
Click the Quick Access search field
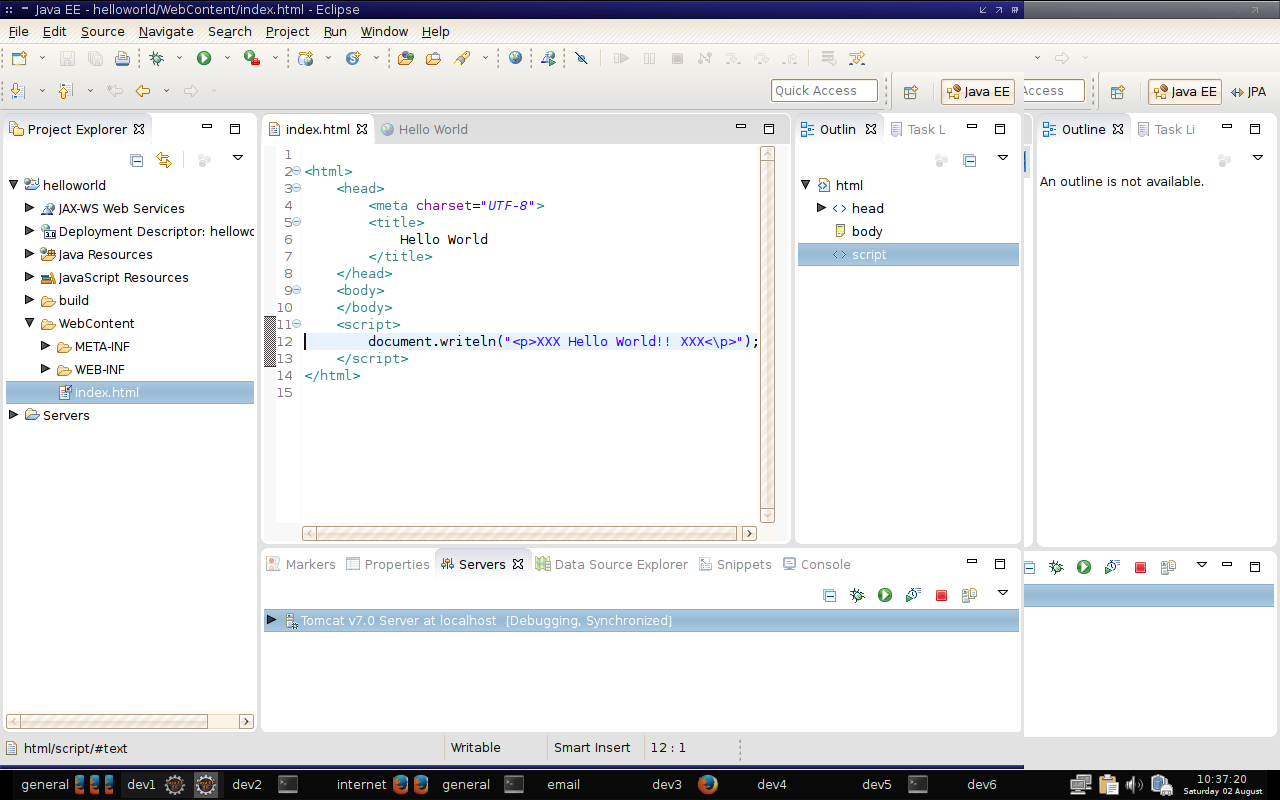point(825,91)
